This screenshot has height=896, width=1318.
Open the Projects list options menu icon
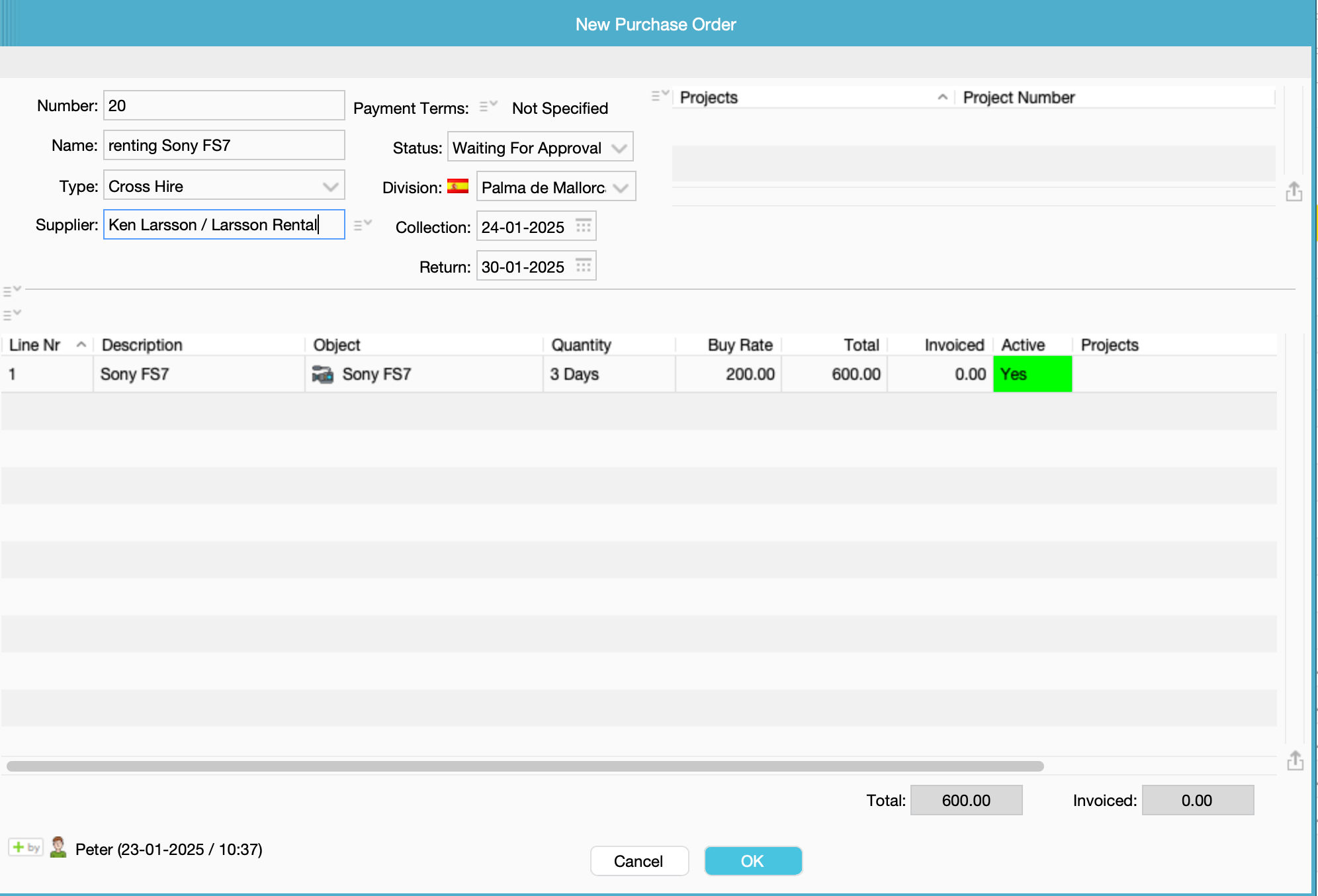point(660,96)
